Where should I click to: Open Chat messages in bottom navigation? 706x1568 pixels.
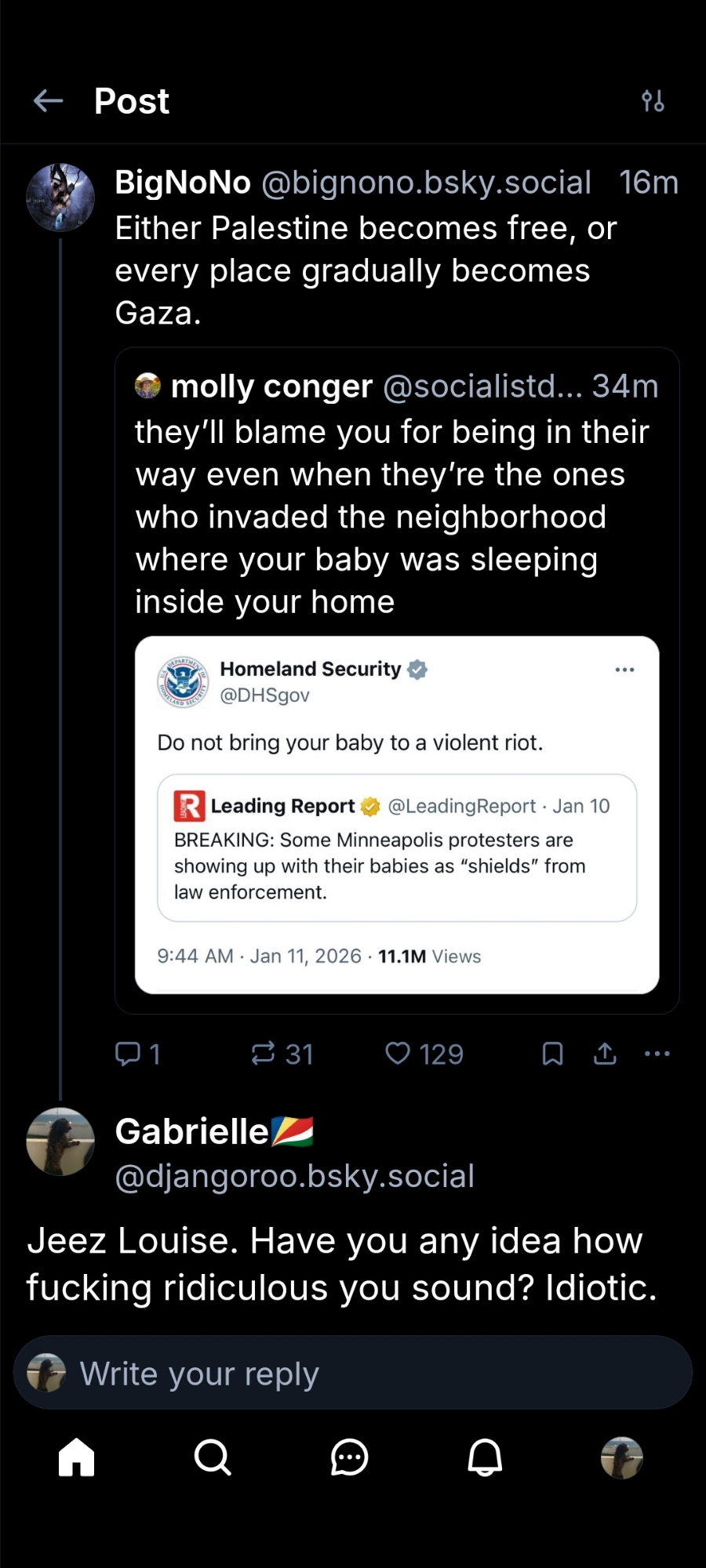point(349,1458)
